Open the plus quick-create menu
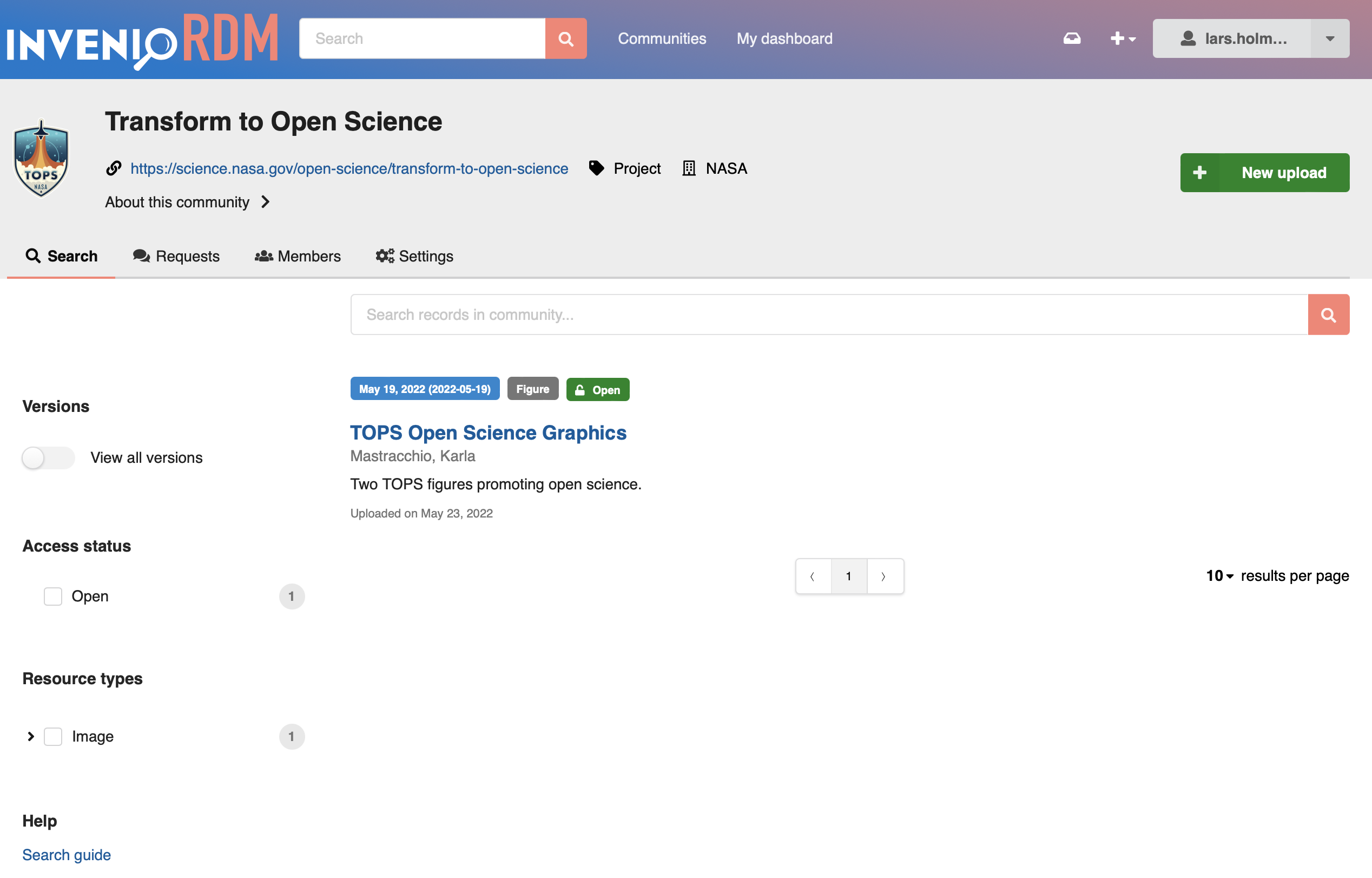 click(x=1123, y=38)
